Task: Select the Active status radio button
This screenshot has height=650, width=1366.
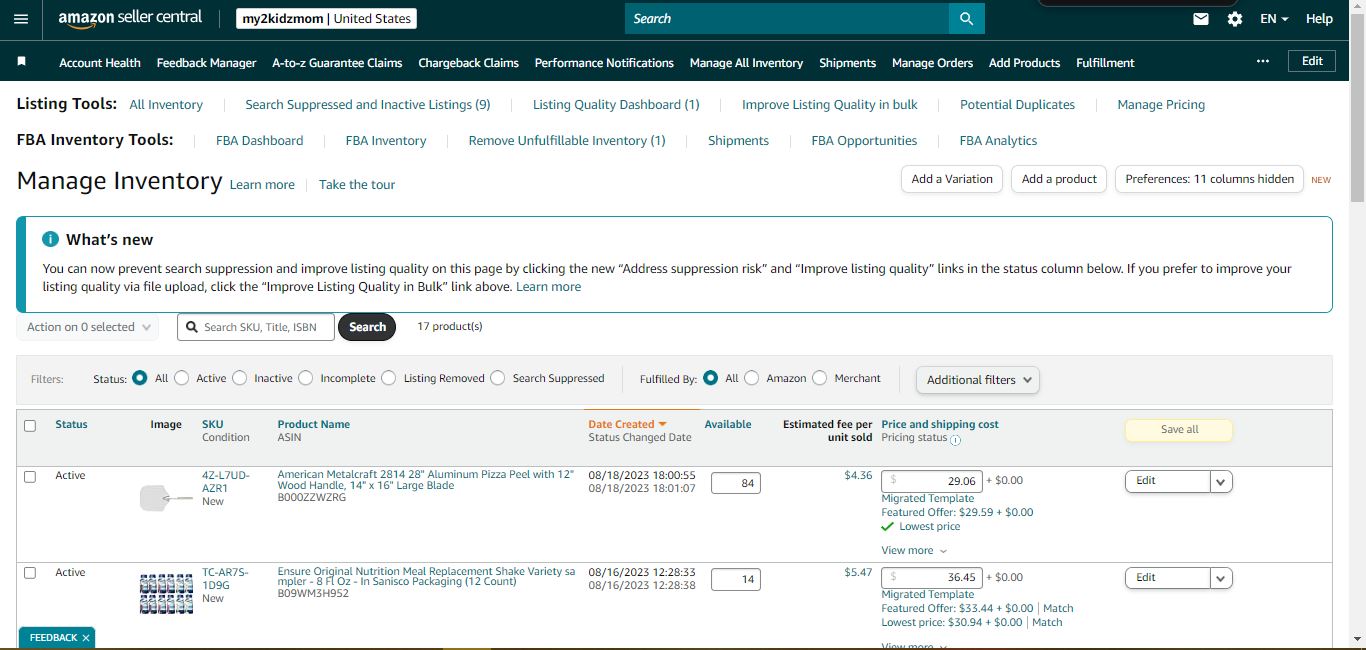Action: (x=181, y=378)
